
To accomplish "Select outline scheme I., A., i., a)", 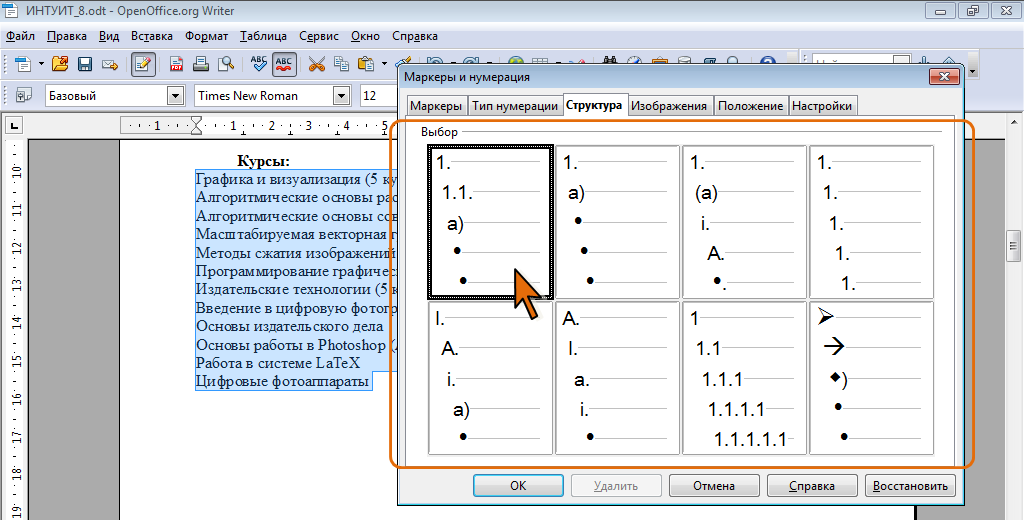I will click(490, 378).
